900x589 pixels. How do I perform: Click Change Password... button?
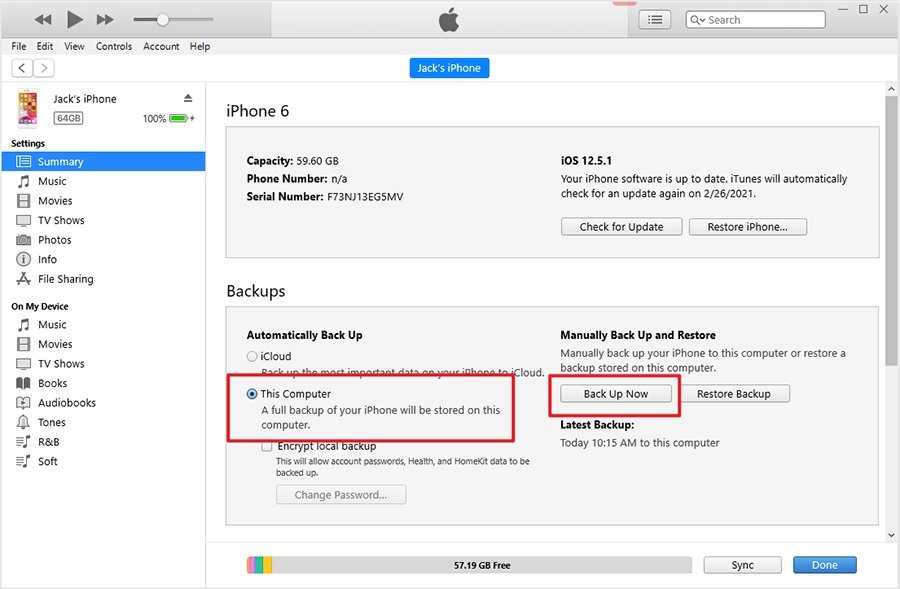pyautogui.click(x=341, y=495)
